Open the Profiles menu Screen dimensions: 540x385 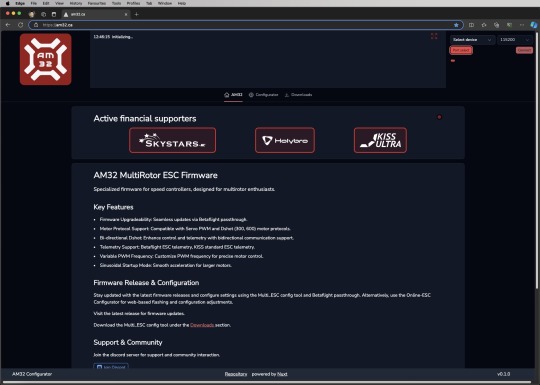(133, 3)
